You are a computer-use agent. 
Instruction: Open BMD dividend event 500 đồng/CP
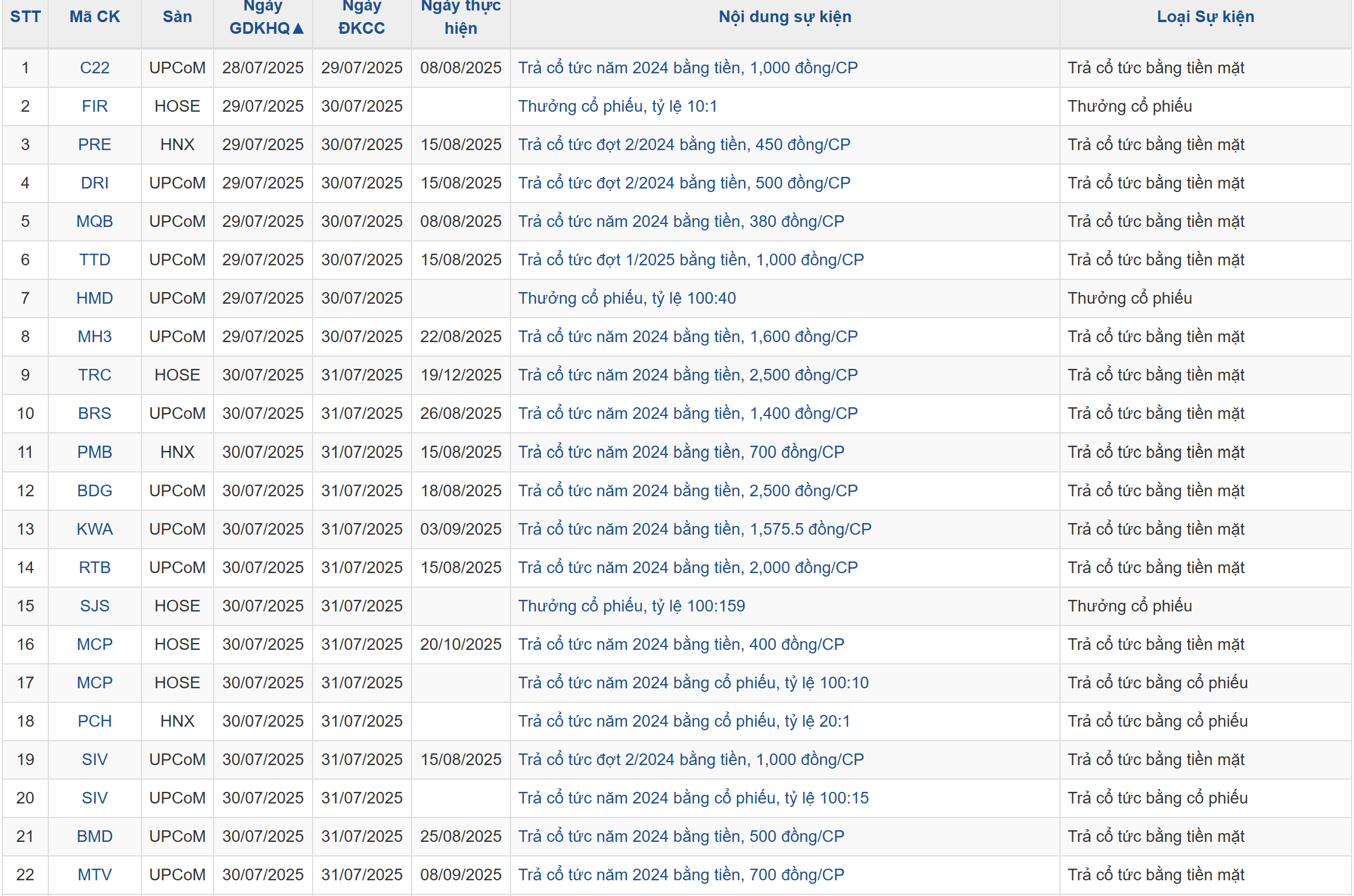(682, 837)
